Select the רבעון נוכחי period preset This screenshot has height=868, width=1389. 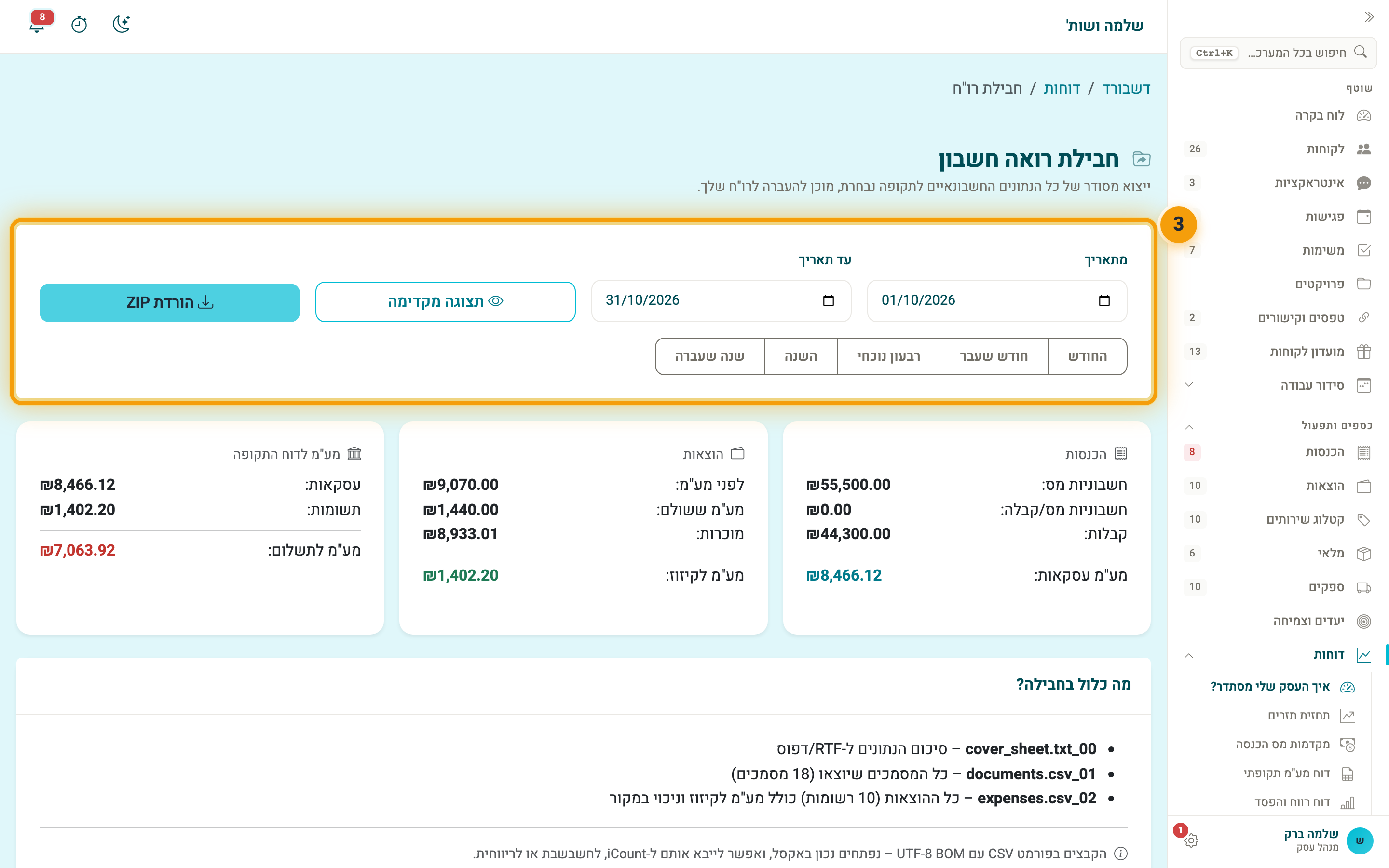tap(888, 356)
